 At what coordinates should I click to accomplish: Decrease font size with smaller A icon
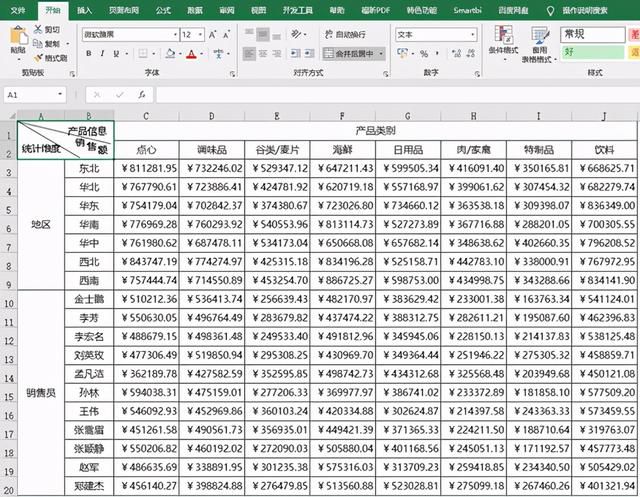tap(226, 35)
